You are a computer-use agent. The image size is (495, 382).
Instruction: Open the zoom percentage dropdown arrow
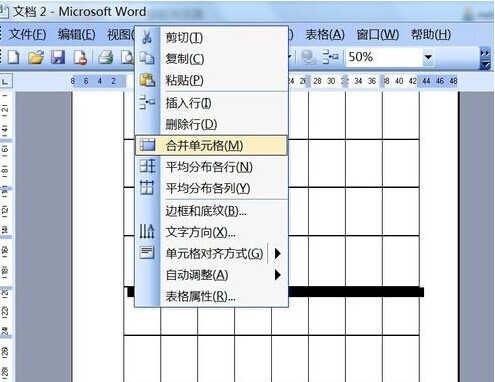[x=428, y=57]
